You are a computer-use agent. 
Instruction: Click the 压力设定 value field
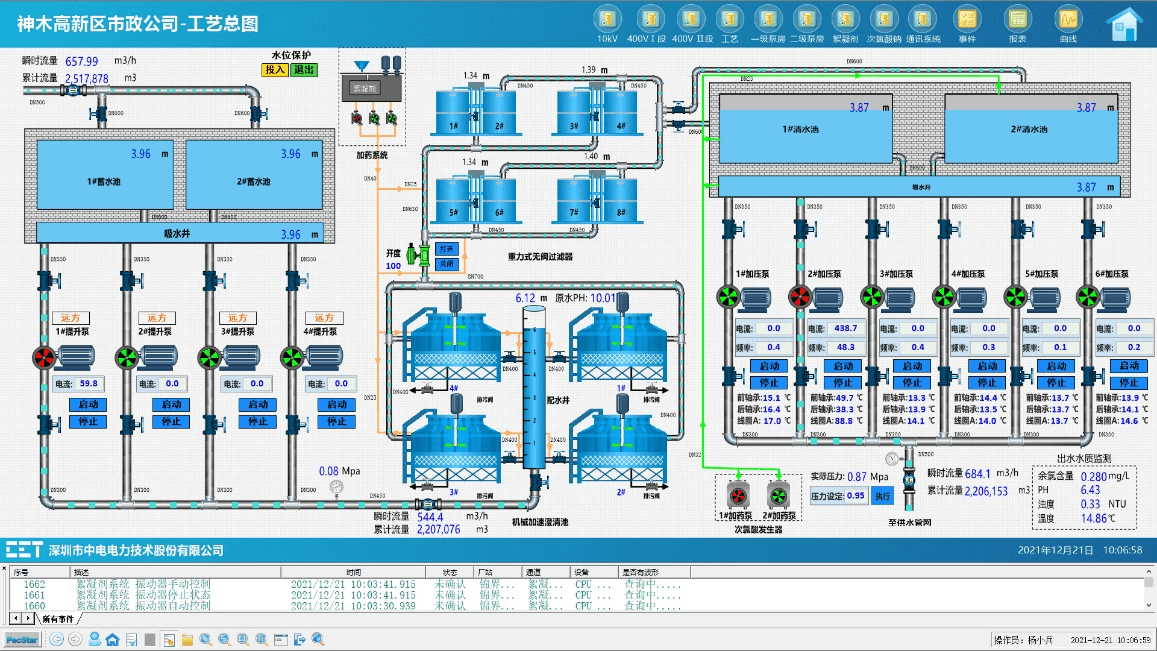click(855, 495)
